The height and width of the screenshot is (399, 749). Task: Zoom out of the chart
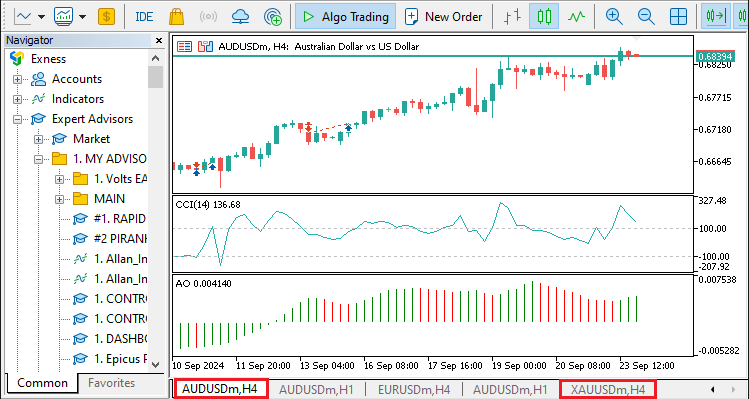click(646, 17)
